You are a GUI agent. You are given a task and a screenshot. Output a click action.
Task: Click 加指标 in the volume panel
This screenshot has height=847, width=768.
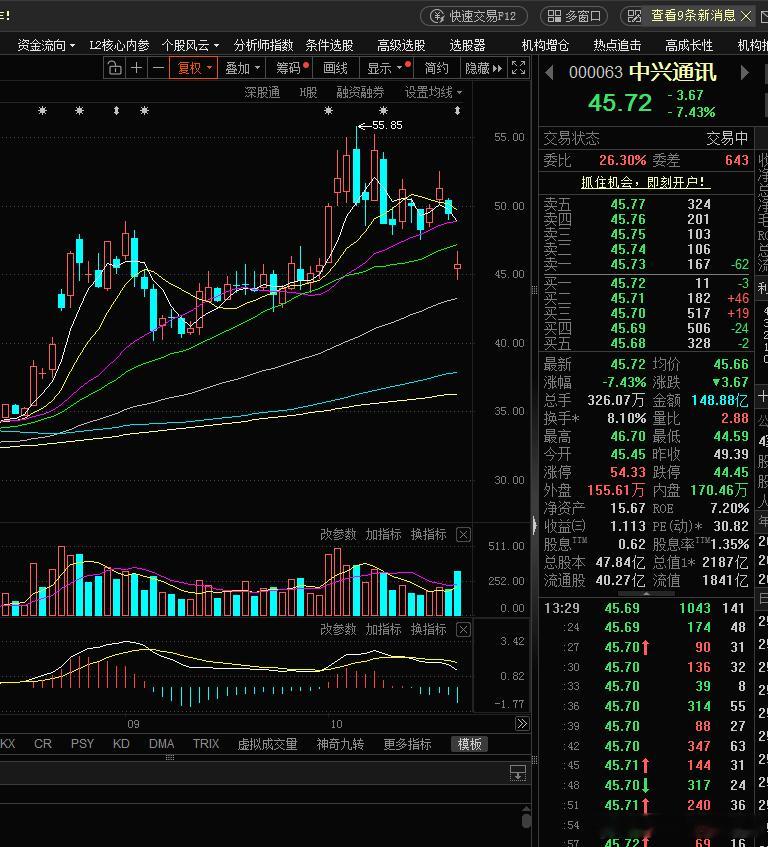click(383, 534)
